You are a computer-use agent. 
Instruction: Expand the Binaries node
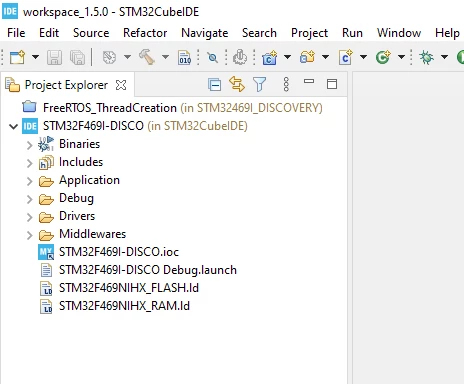pos(29,145)
